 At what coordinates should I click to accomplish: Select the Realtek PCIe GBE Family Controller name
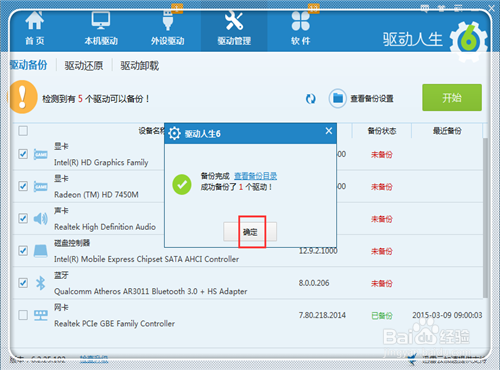(x=114, y=323)
